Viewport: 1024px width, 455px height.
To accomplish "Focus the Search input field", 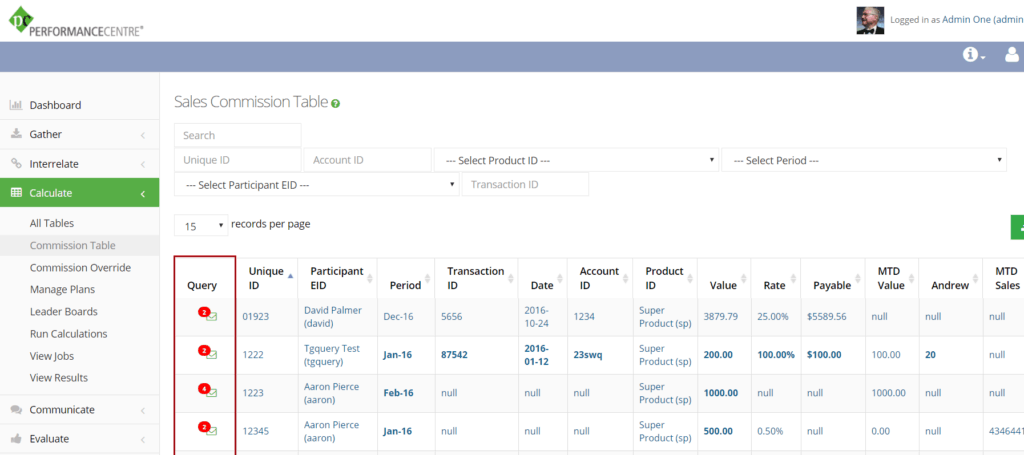I will (x=238, y=135).
